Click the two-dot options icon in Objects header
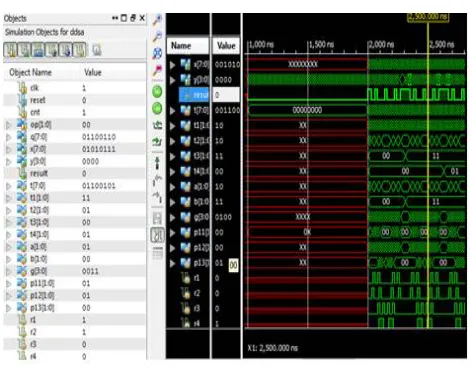The height and width of the screenshot is (382, 474). point(115,18)
